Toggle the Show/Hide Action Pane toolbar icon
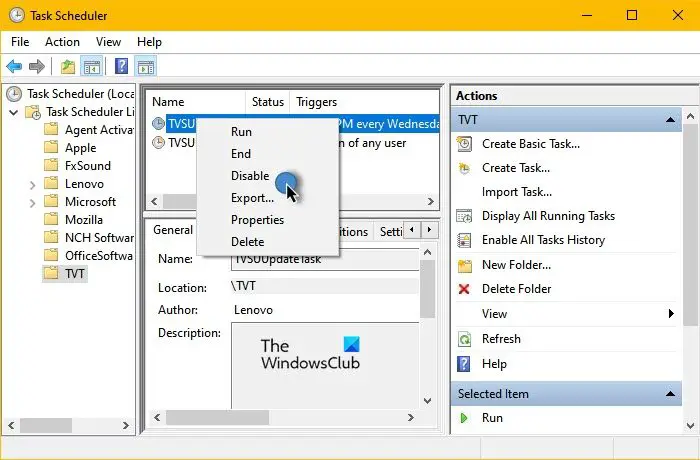The image size is (700, 460). [146, 67]
